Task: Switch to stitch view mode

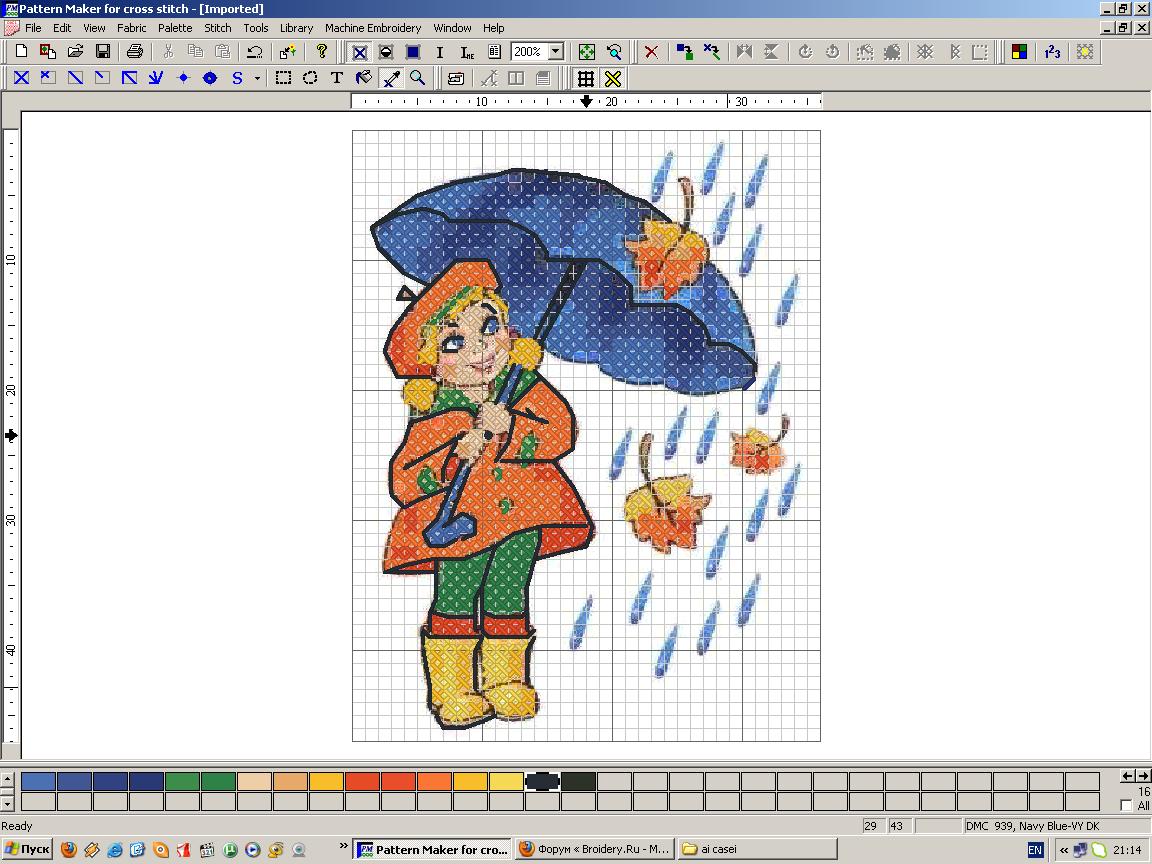Action: point(359,52)
